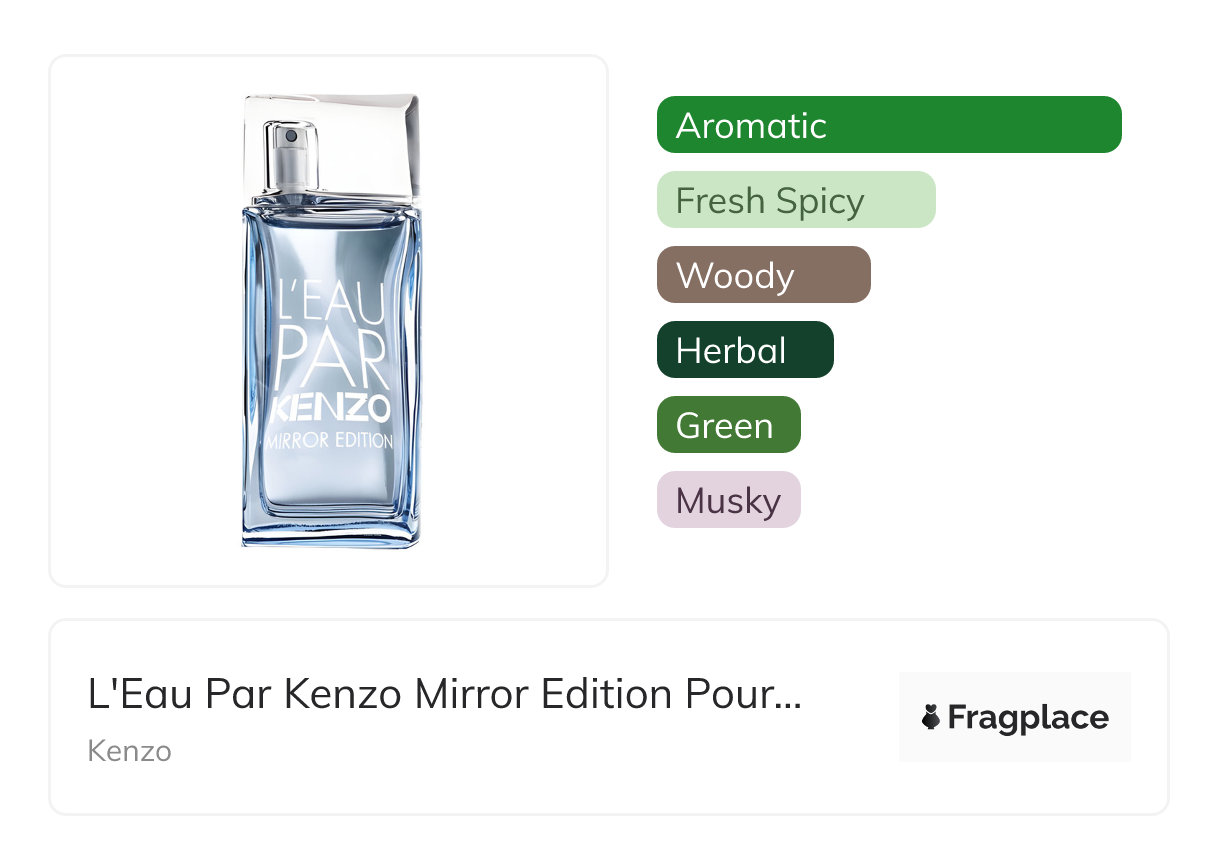This screenshot has height=864, width=1218.
Task: Click the MIRROR EDITION label on bottle
Action: coord(329,440)
